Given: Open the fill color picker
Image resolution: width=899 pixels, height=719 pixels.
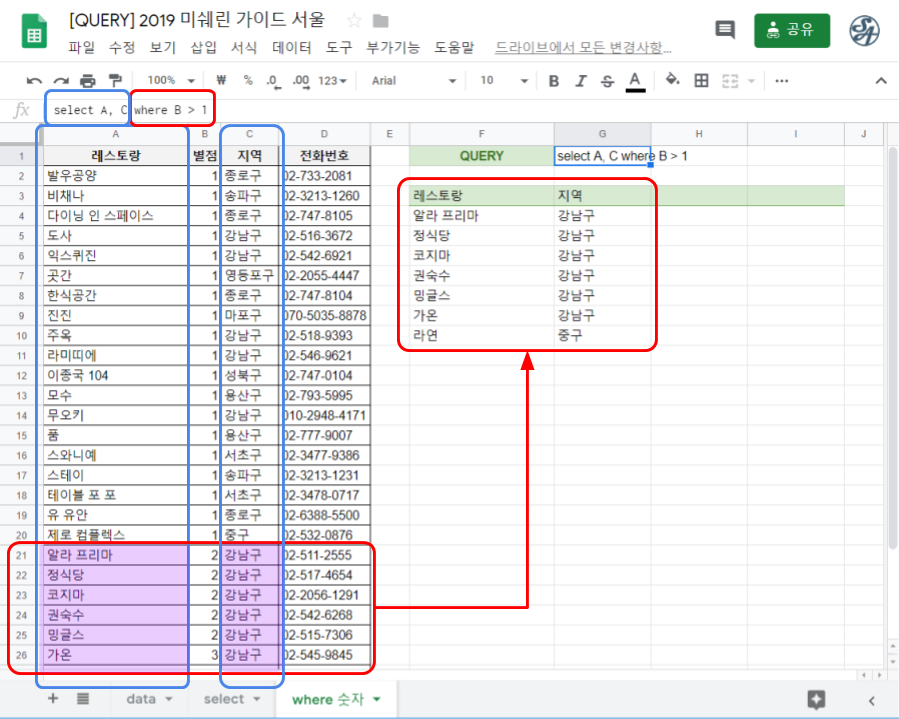Looking at the screenshot, I should pyautogui.click(x=672, y=81).
